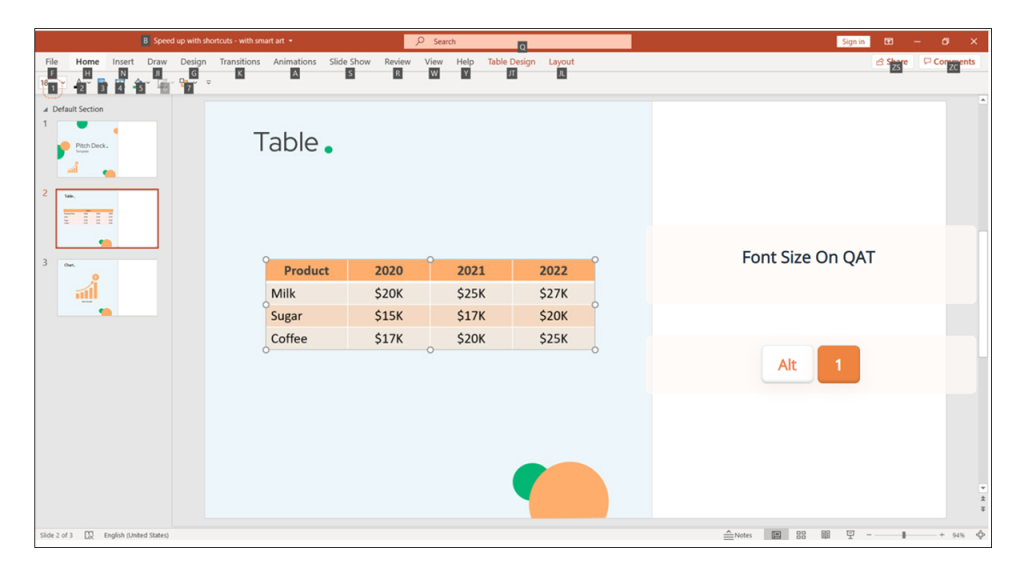Screen dimensions: 1024x576
Task: Click the Normal view icon
Action: [x=776, y=535]
